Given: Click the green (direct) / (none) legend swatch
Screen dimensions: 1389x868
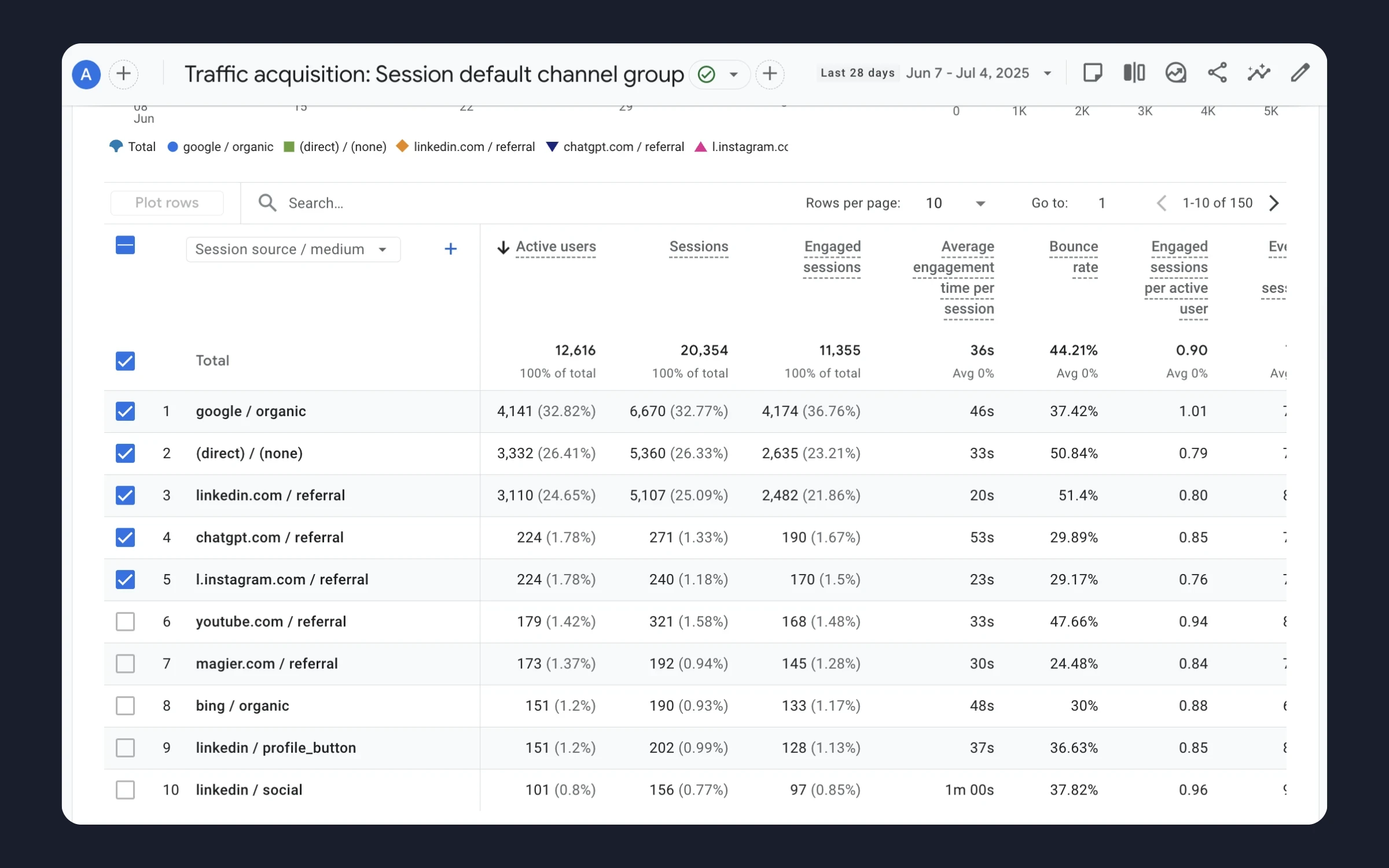Looking at the screenshot, I should click(x=289, y=146).
